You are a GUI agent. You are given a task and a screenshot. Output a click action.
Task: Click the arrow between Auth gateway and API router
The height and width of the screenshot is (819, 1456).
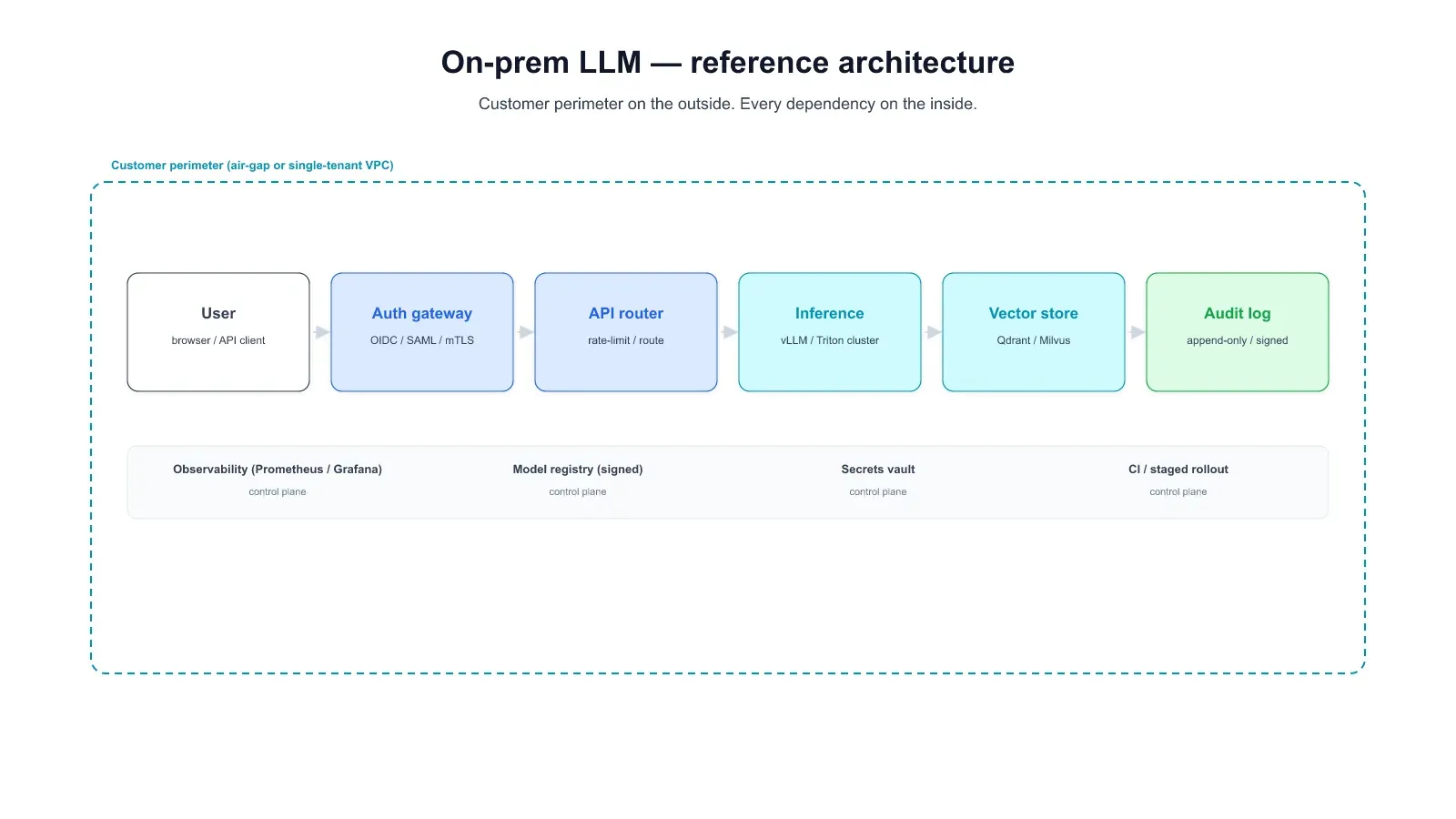click(x=525, y=332)
